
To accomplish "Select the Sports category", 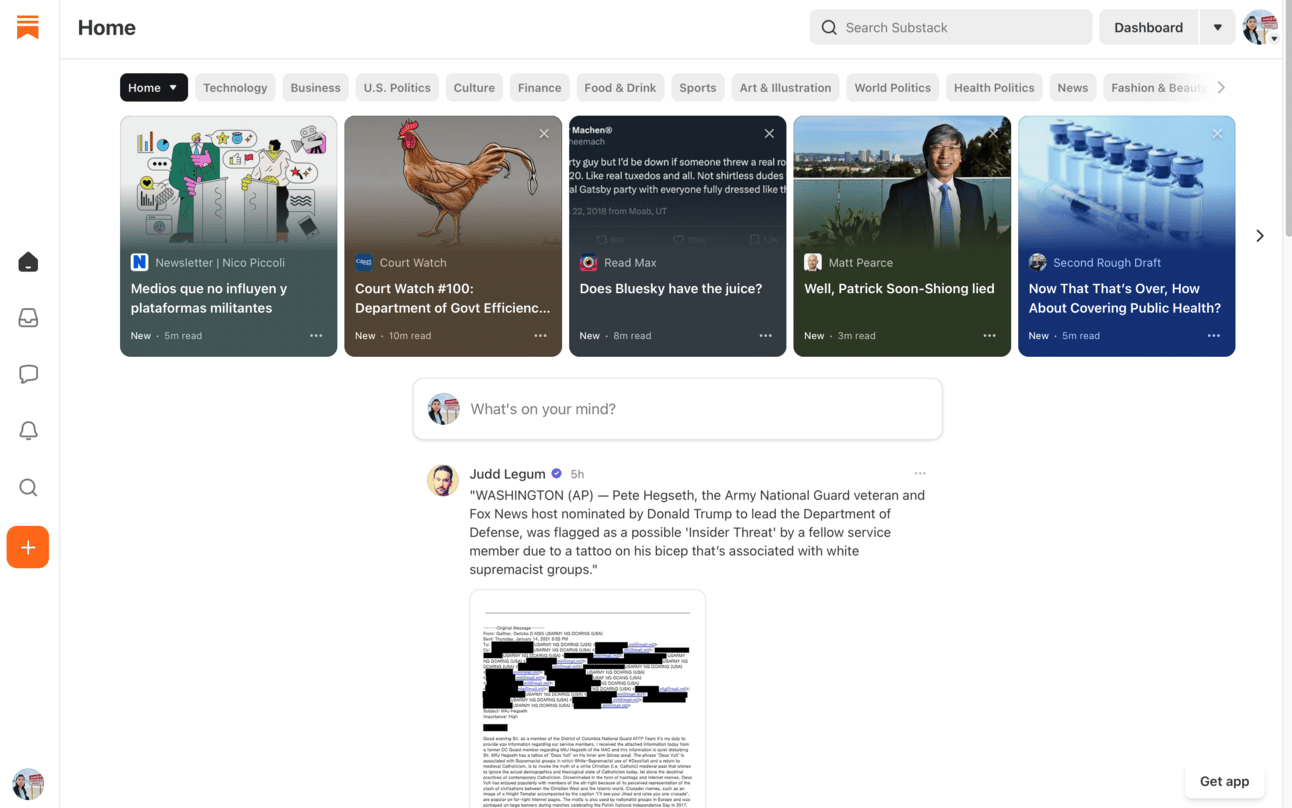I will click(x=697, y=88).
